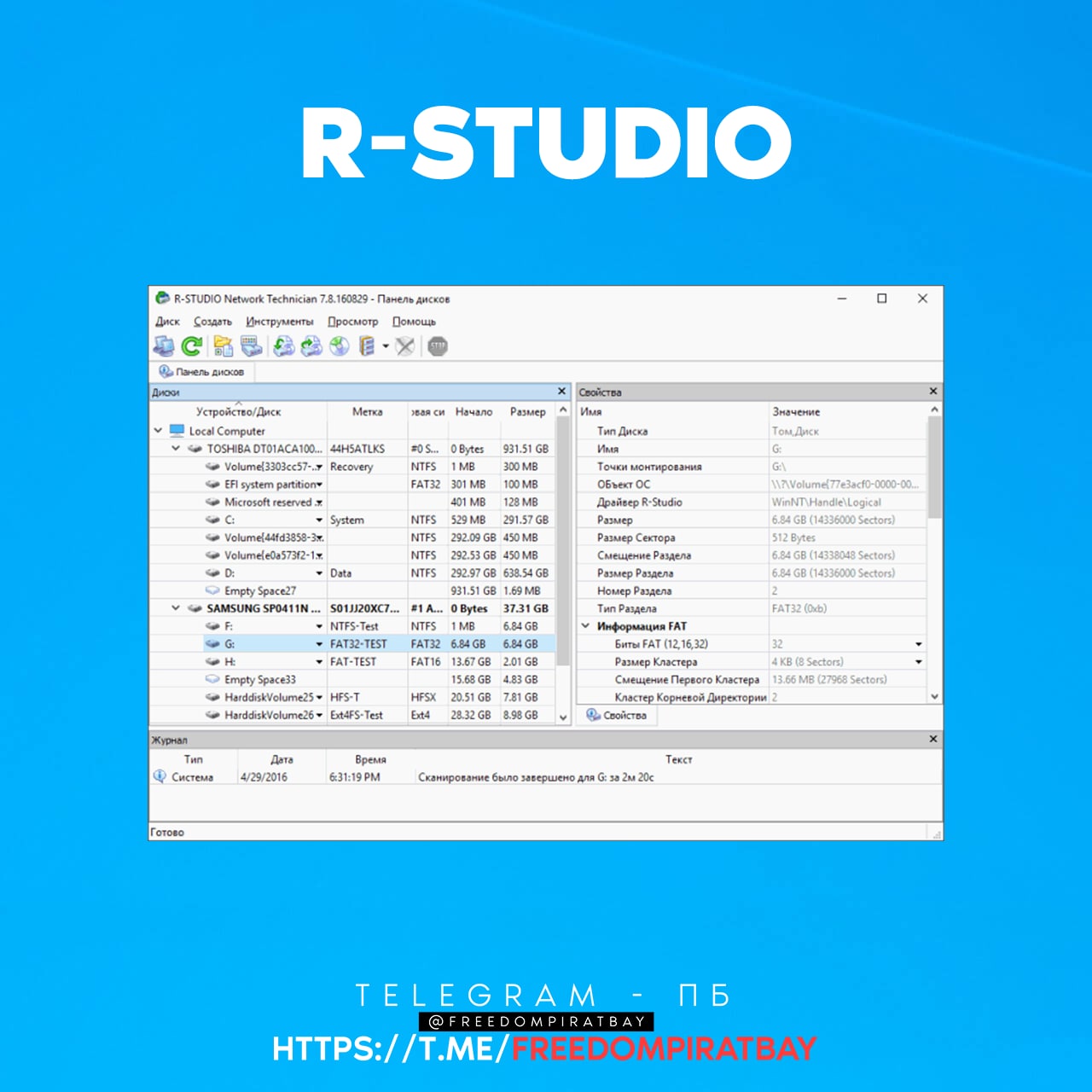Click the F: volume drive icon

pyautogui.click(x=212, y=626)
